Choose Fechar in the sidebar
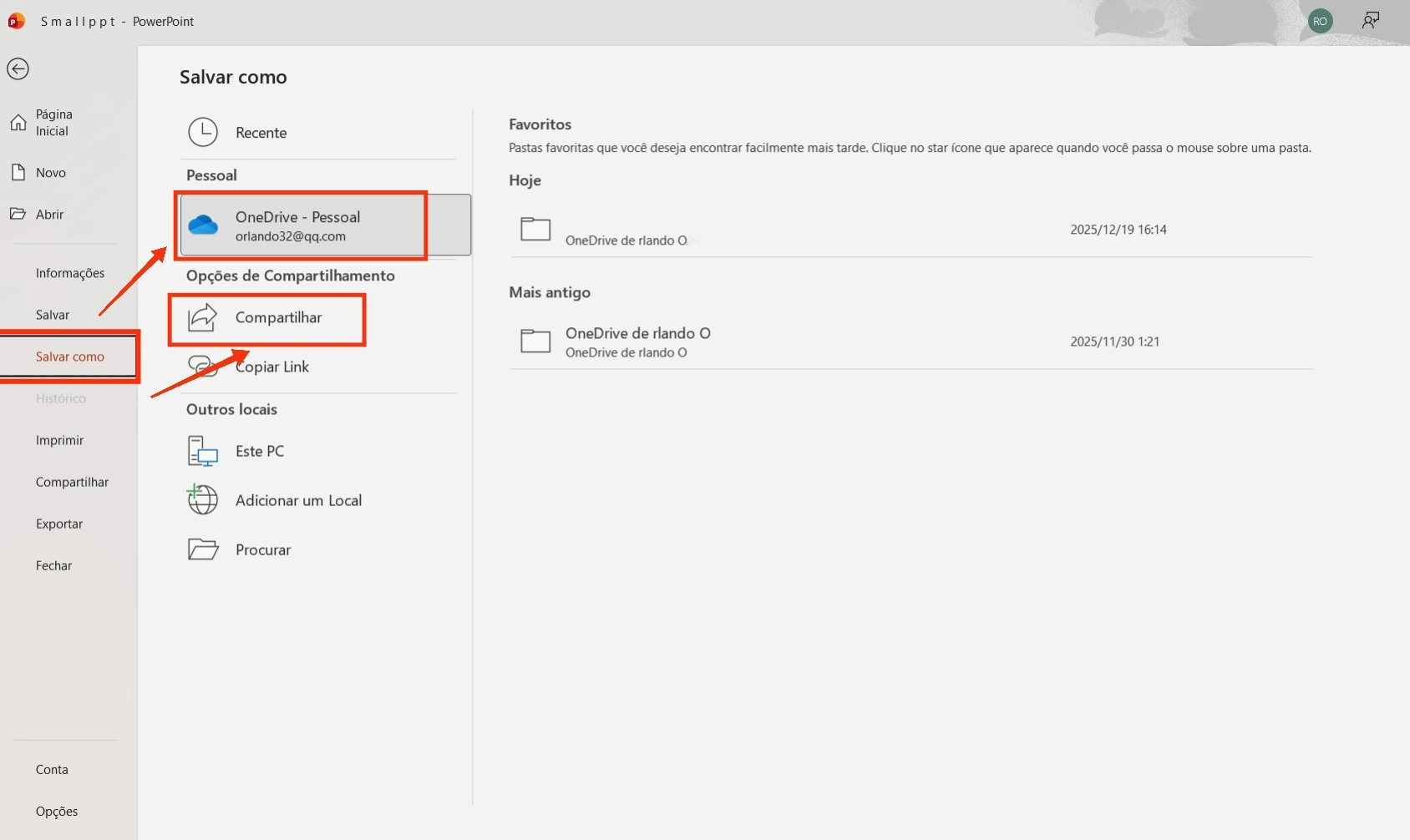The height and width of the screenshot is (840, 1410). click(53, 565)
